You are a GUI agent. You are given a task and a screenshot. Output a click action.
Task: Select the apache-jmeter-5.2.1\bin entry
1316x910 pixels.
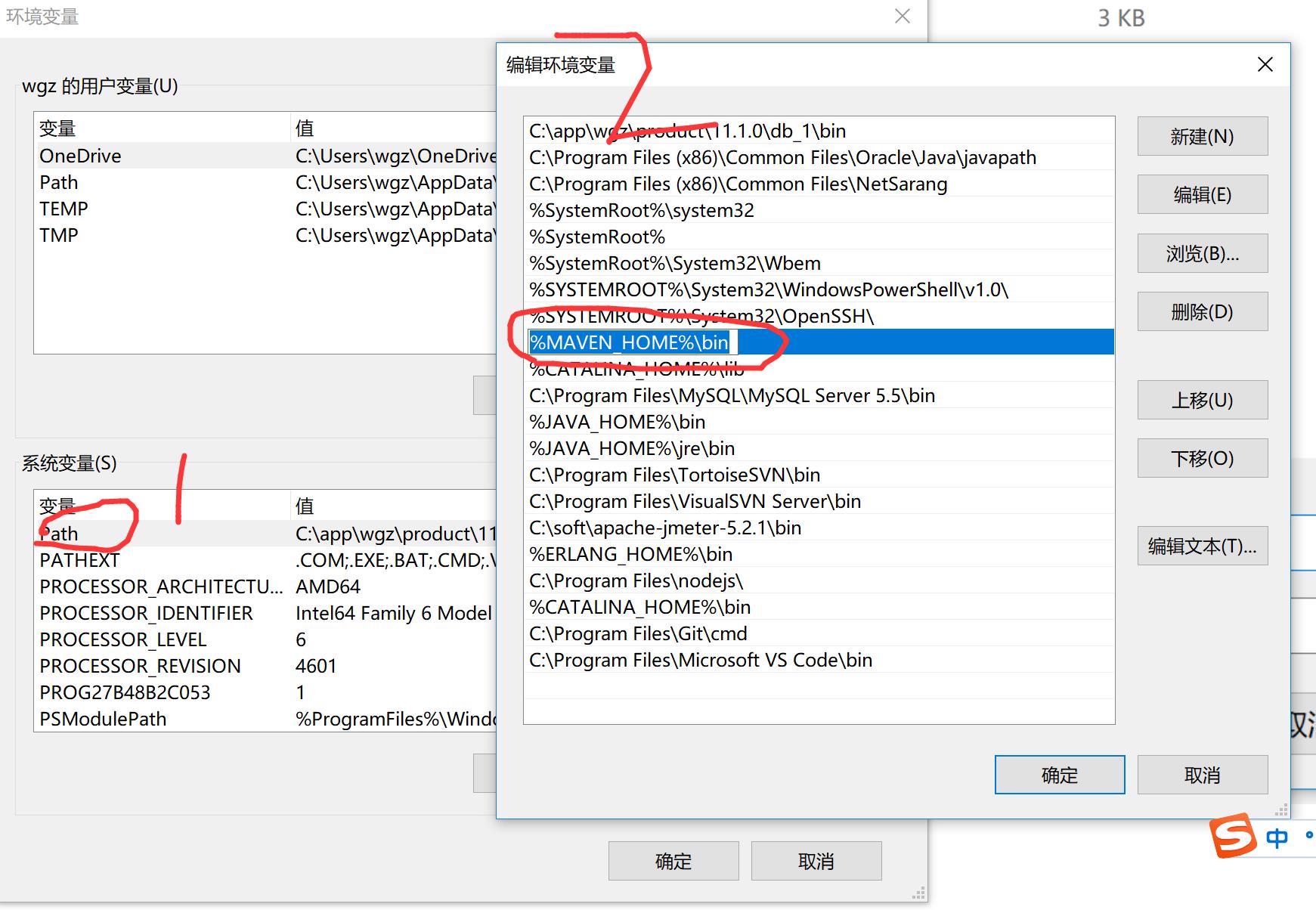pyautogui.click(x=819, y=528)
